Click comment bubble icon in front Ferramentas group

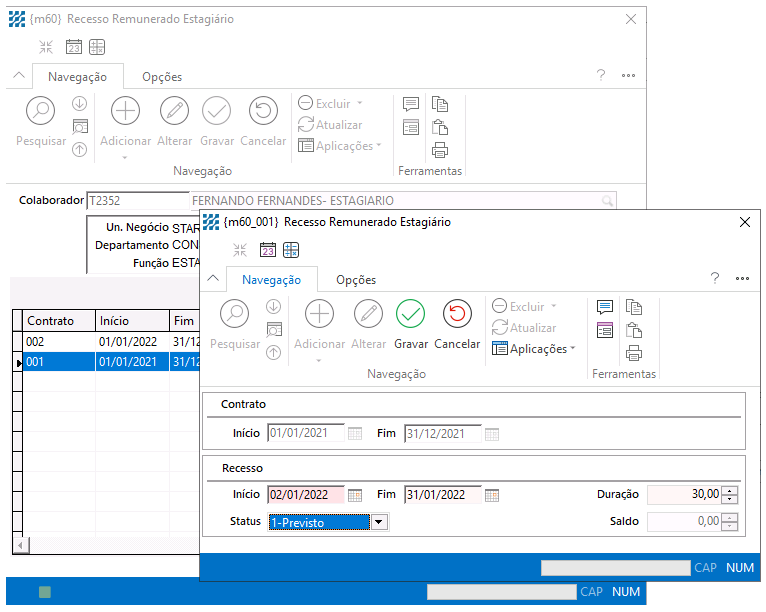[605, 307]
